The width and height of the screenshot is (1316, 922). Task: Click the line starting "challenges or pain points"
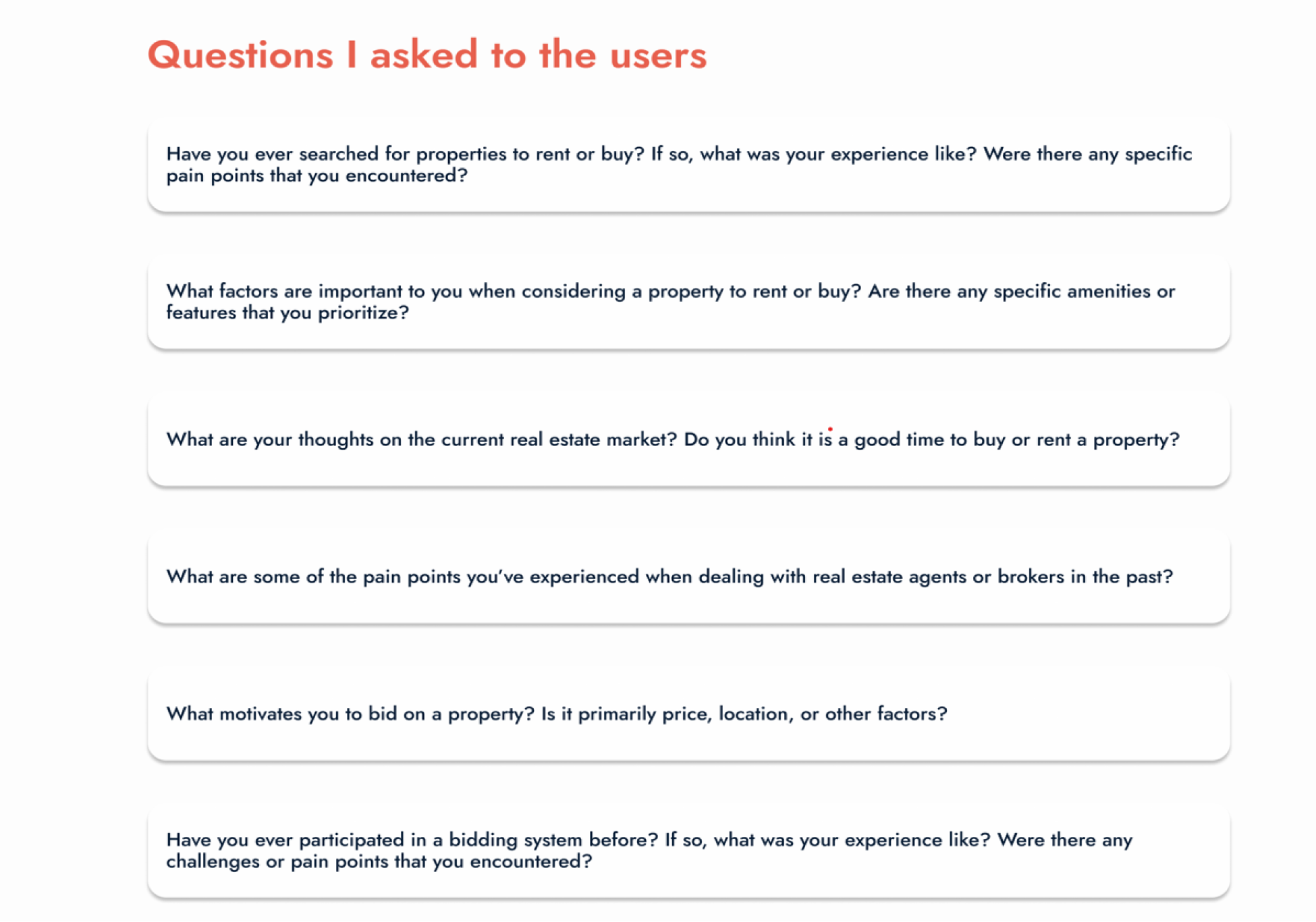pyautogui.click(x=379, y=862)
